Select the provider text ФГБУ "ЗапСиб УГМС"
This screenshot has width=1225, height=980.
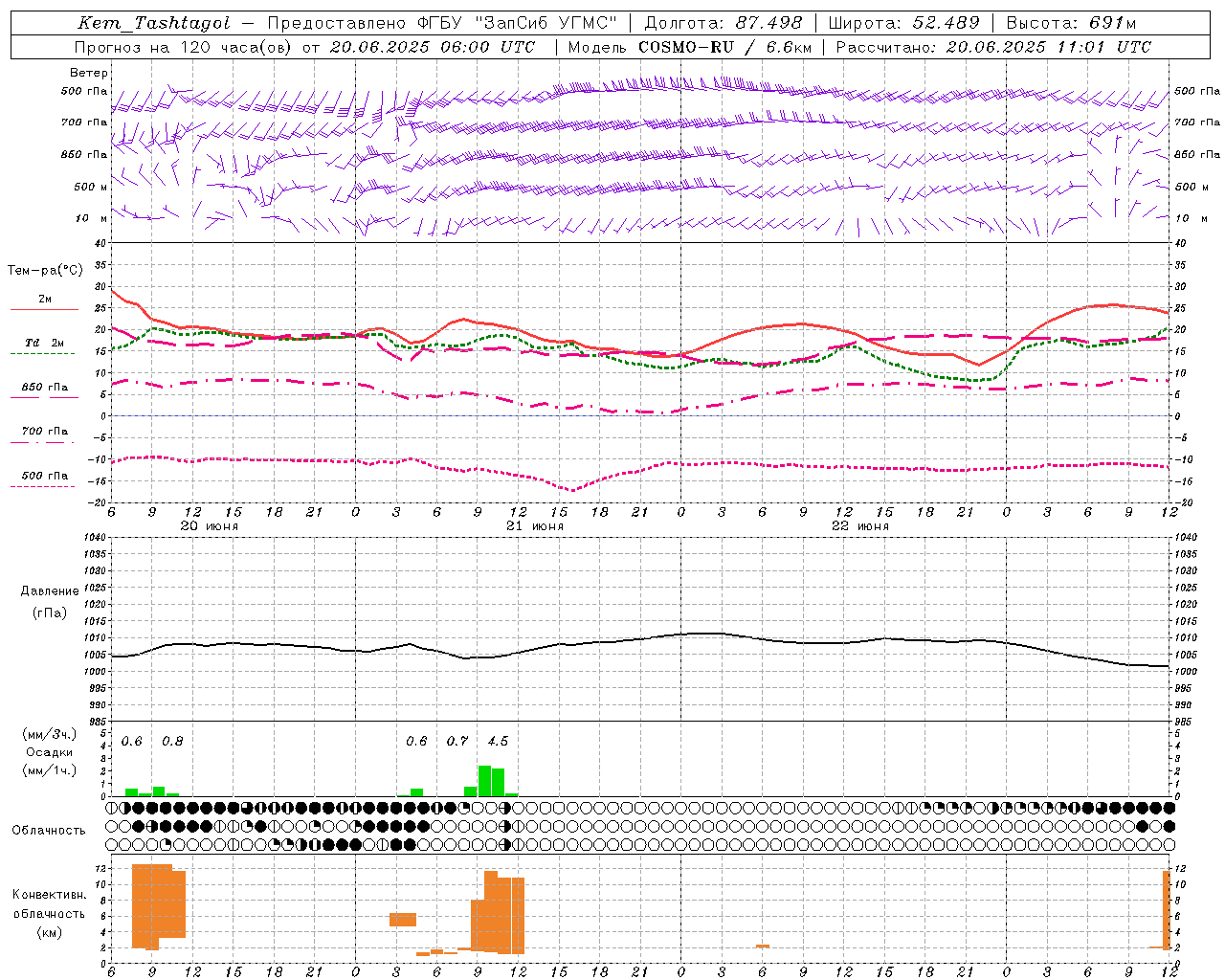tap(518, 23)
